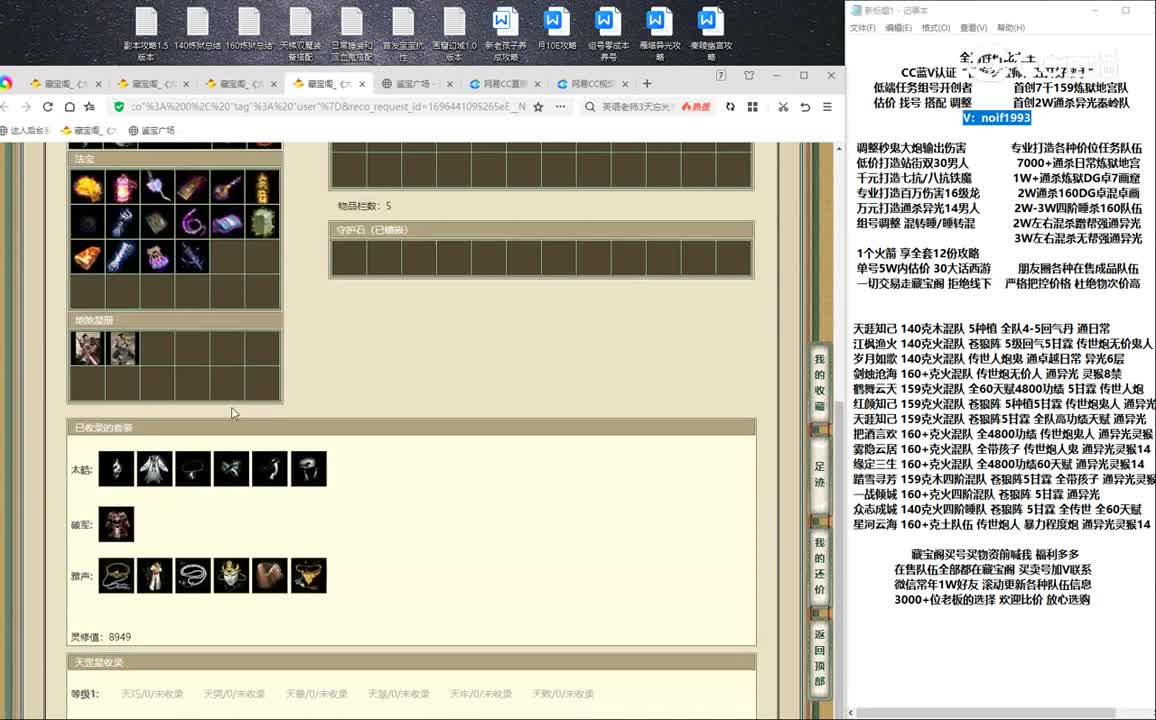Open desktop document 组号零成本养号
The image size is (1156, 720).
(608, 34)
